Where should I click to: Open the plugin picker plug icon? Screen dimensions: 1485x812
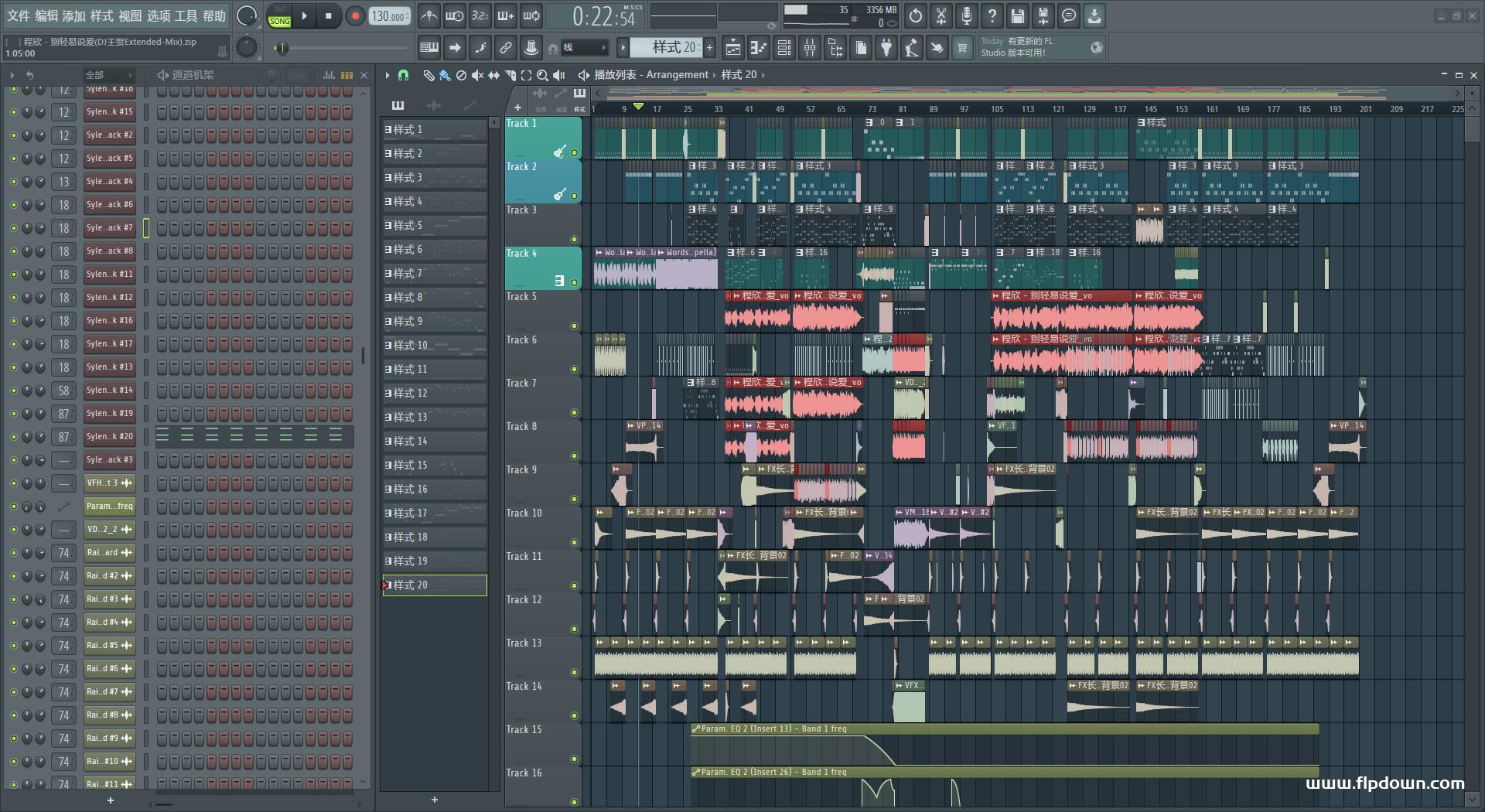click(x=886, y=48)
